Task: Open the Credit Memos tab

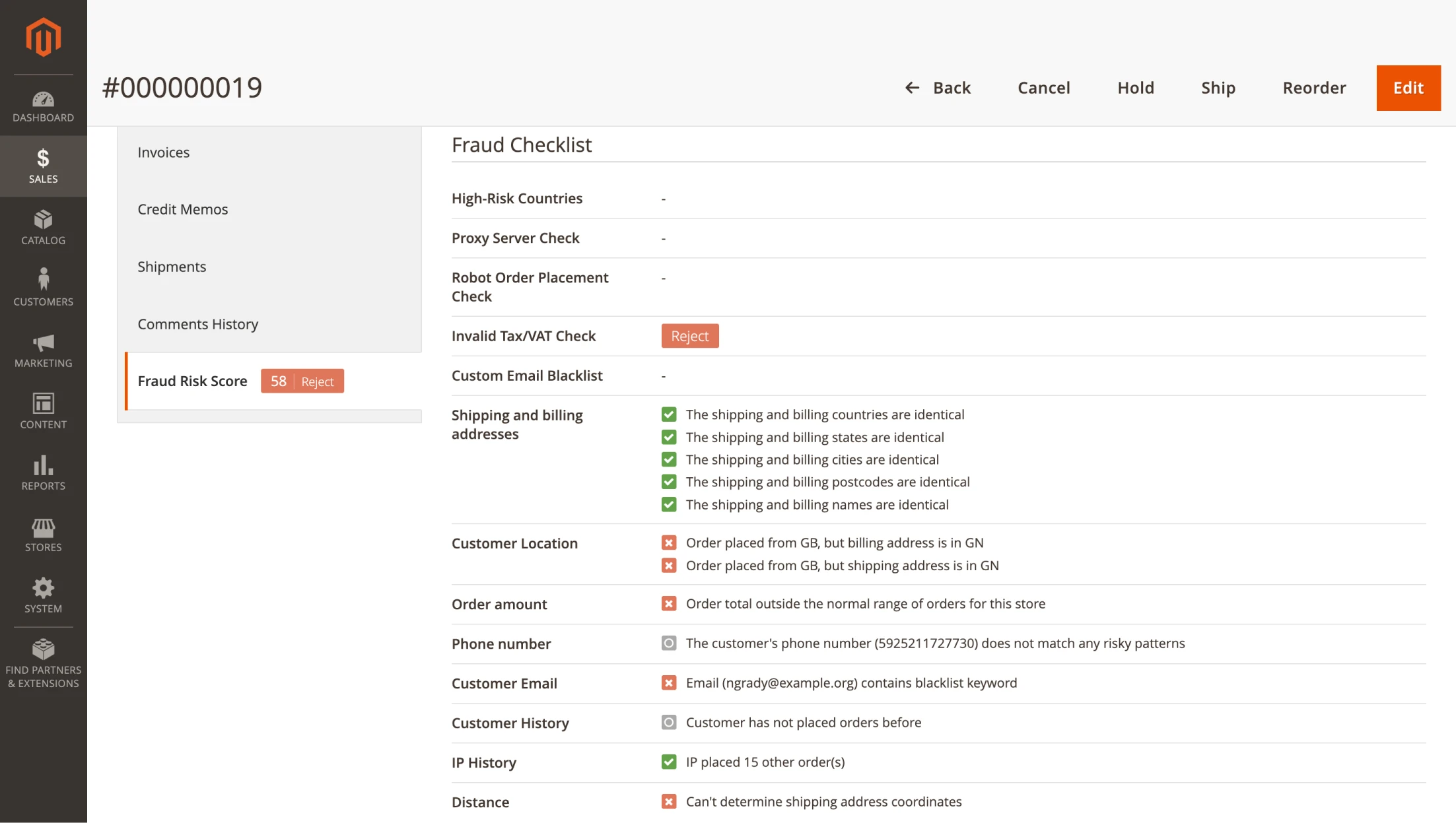Action: point(182,209)
